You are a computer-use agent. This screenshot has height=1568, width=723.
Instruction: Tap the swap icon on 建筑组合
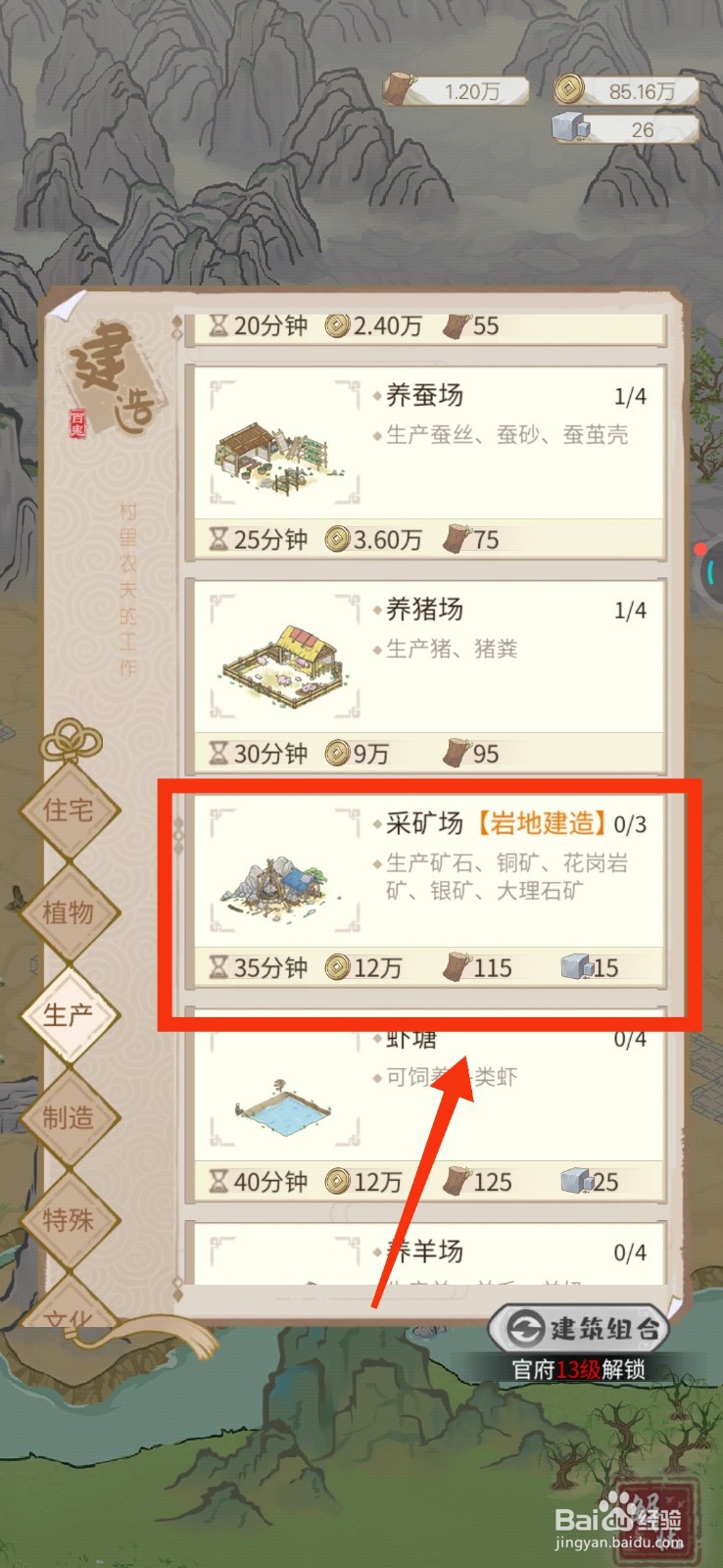[x=525, y=1329]
